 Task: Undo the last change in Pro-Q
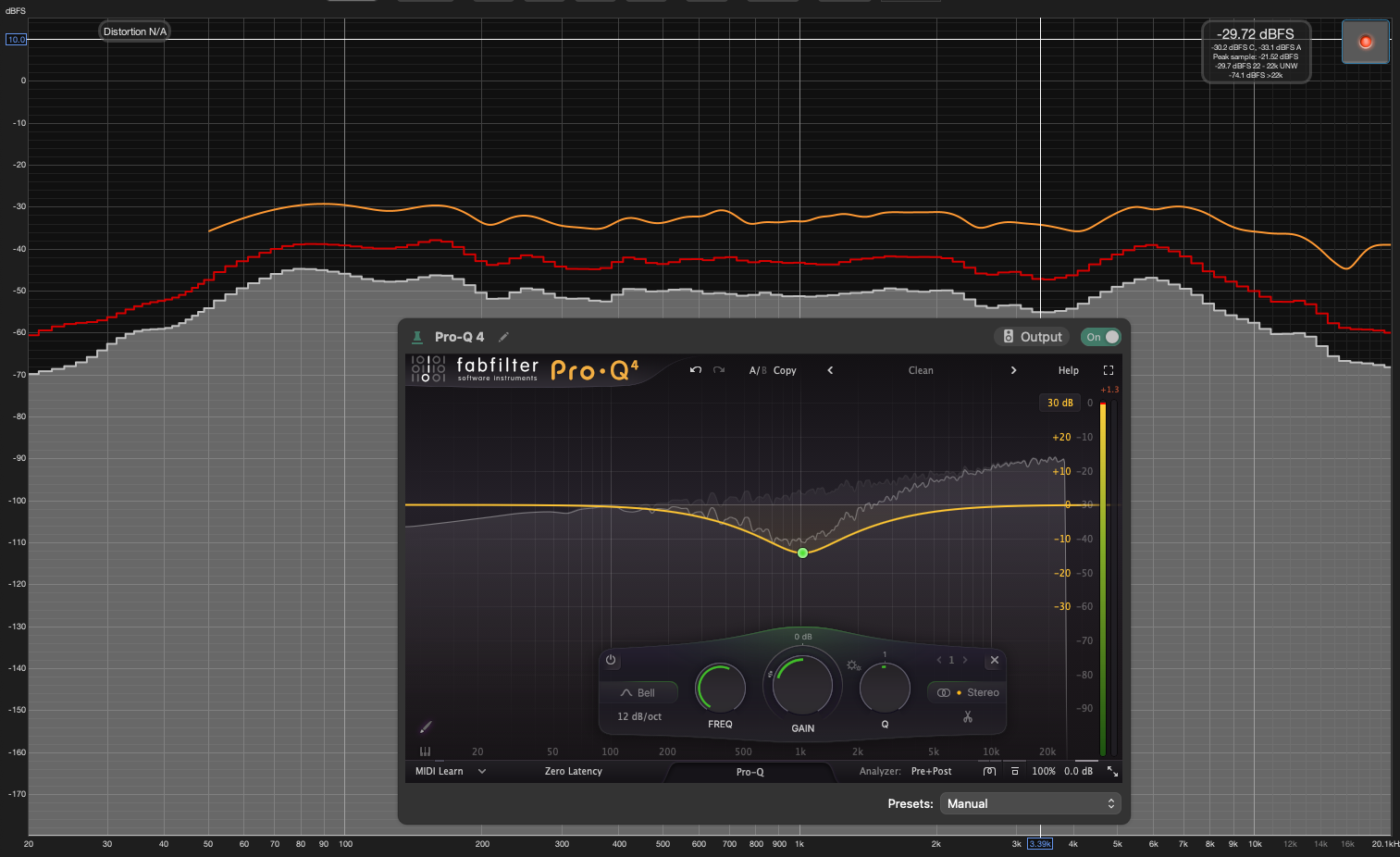696,370
